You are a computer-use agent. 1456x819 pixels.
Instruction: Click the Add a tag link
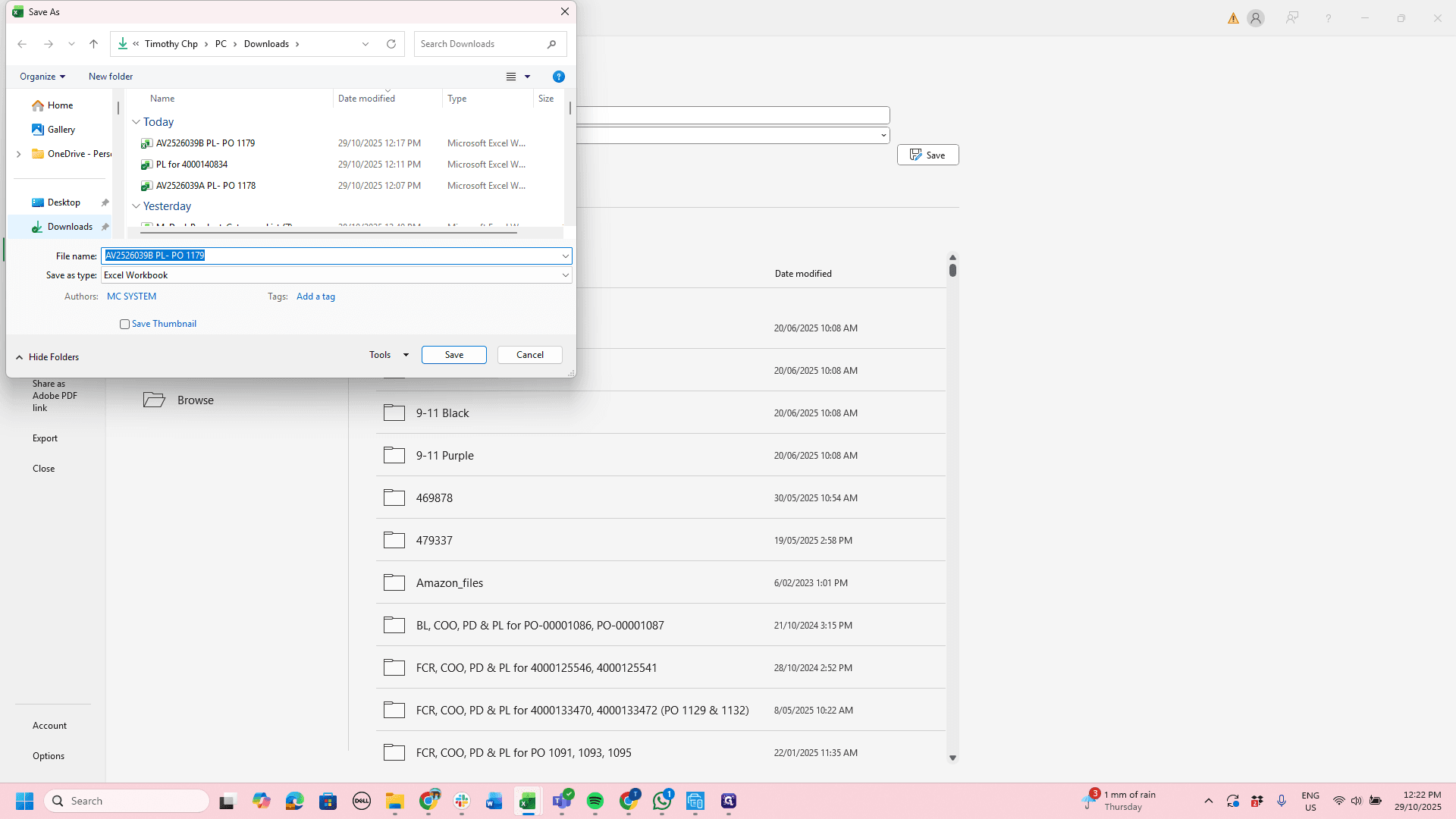[x=315, y=297]
